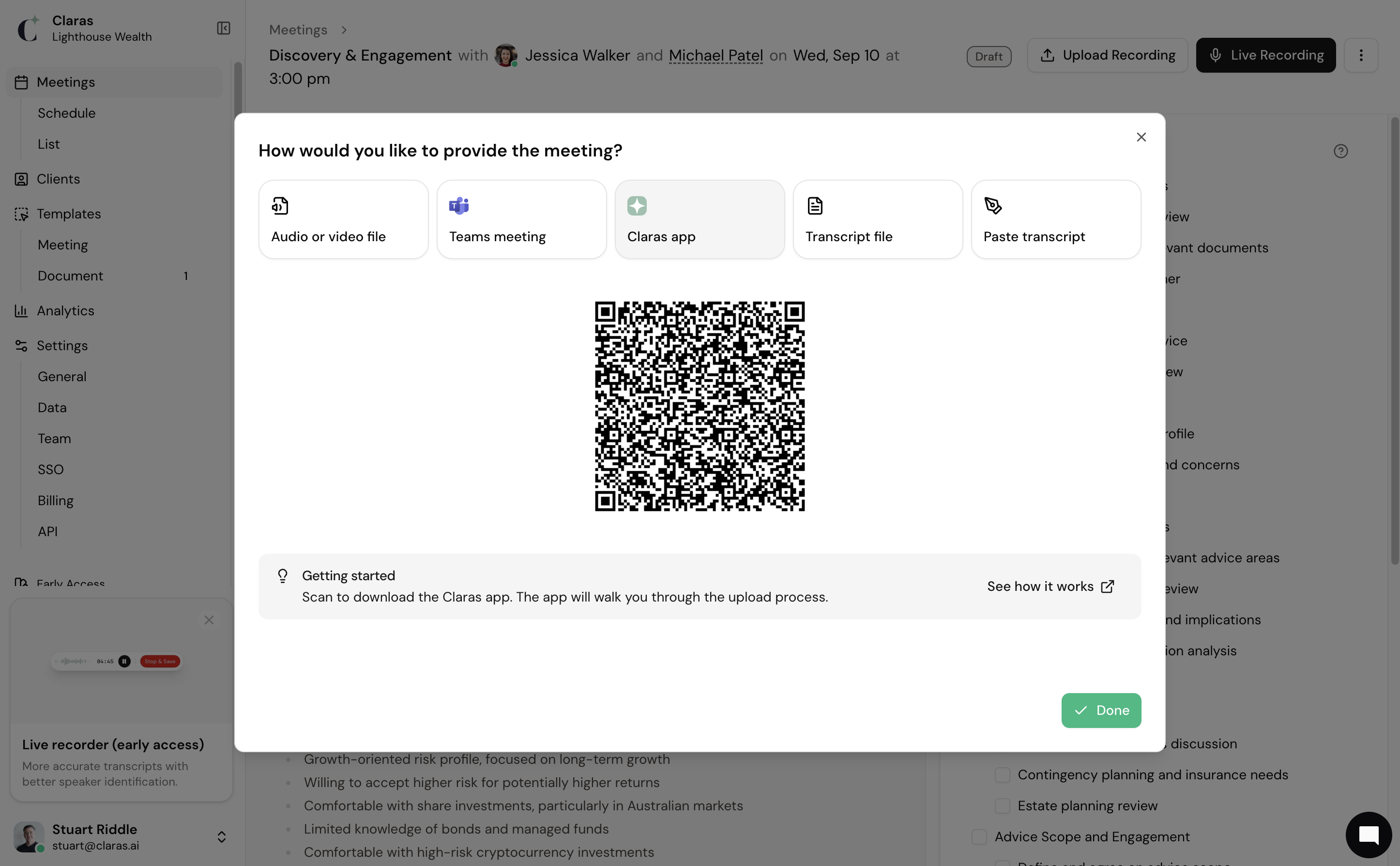Image resolution: width=1400 pixels, height=866 pixels.
Task: Collapse the sidebar panel icon
Action: coord(223,28)
